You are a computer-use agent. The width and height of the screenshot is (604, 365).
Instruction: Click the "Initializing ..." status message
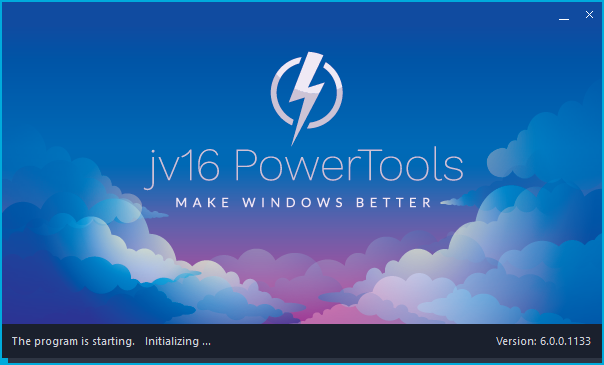178,341
